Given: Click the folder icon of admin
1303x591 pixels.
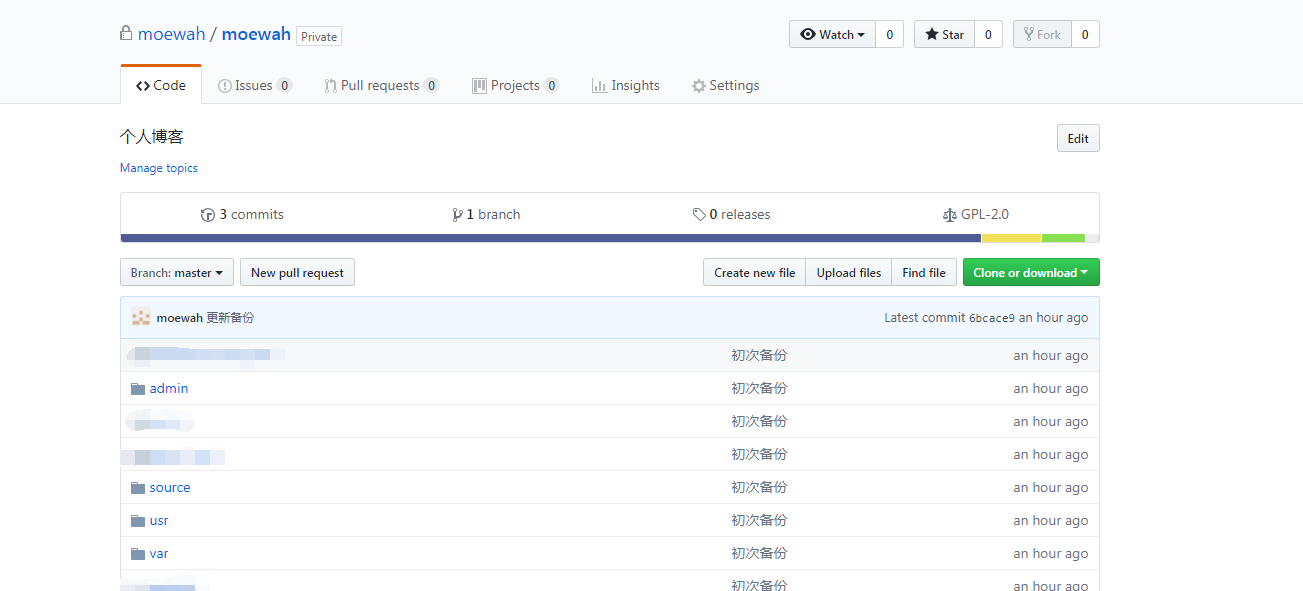Looking at the screenshot, I should pos(138,388).
